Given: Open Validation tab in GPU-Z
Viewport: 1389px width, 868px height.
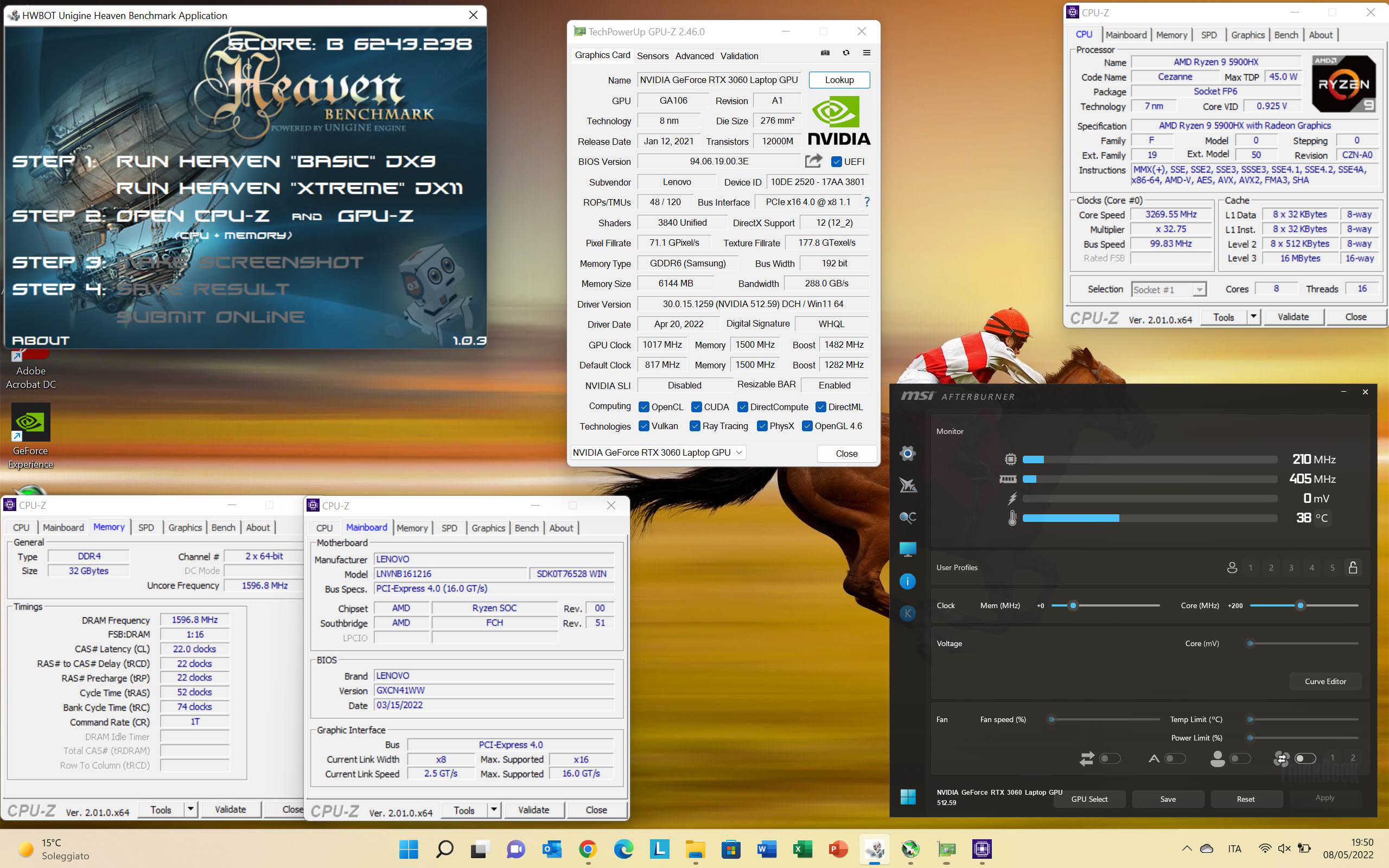Looking at the screenshot, I should (740, 56).
